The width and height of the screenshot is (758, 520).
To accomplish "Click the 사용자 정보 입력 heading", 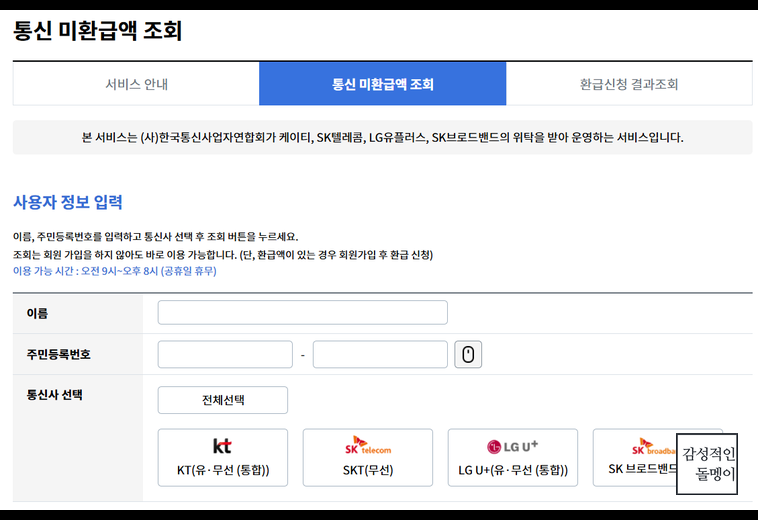I will [68, 202].
